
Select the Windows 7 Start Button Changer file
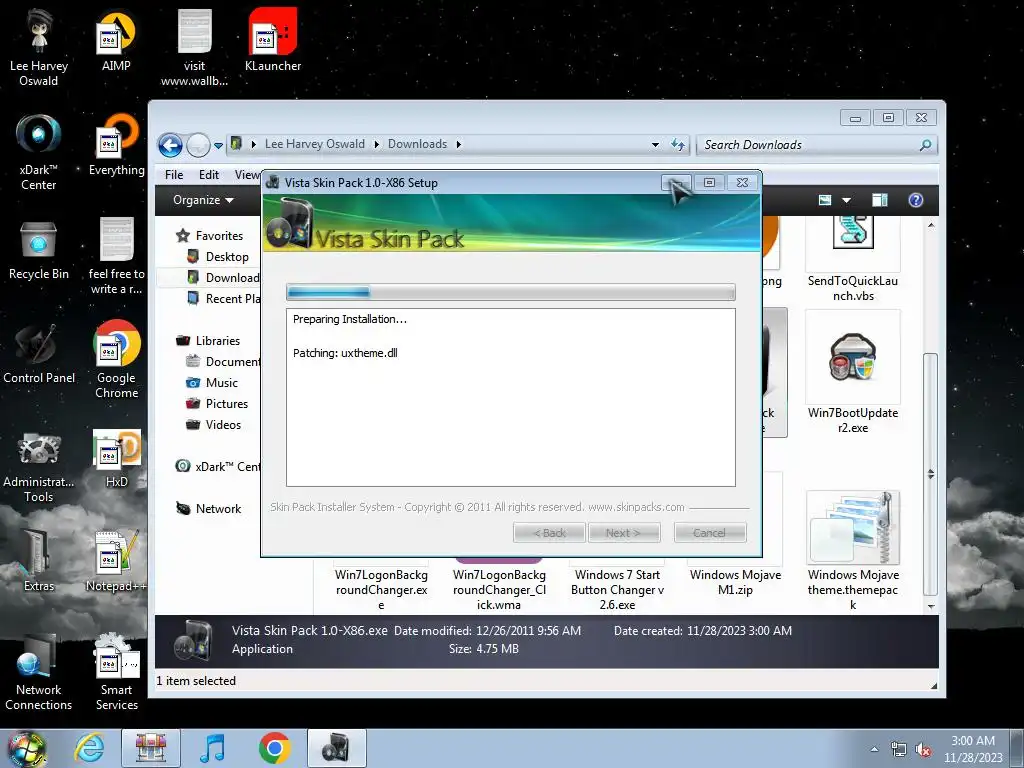[617, 588]
